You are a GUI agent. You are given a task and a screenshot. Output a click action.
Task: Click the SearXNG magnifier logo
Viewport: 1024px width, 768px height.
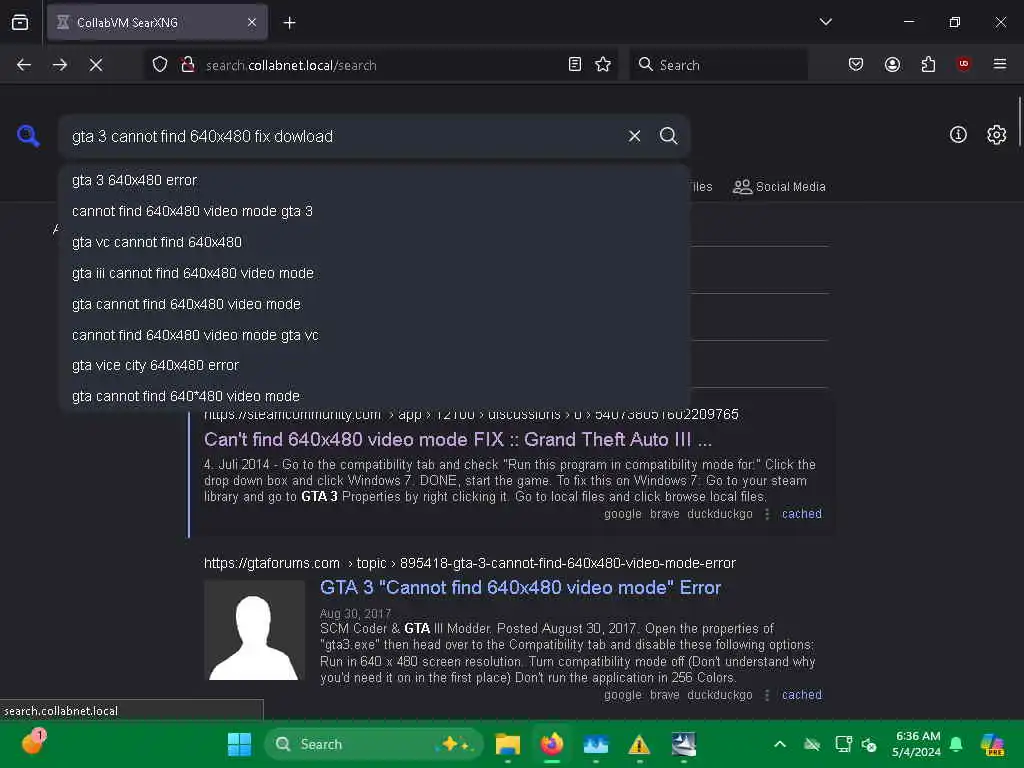coord(28,136)
